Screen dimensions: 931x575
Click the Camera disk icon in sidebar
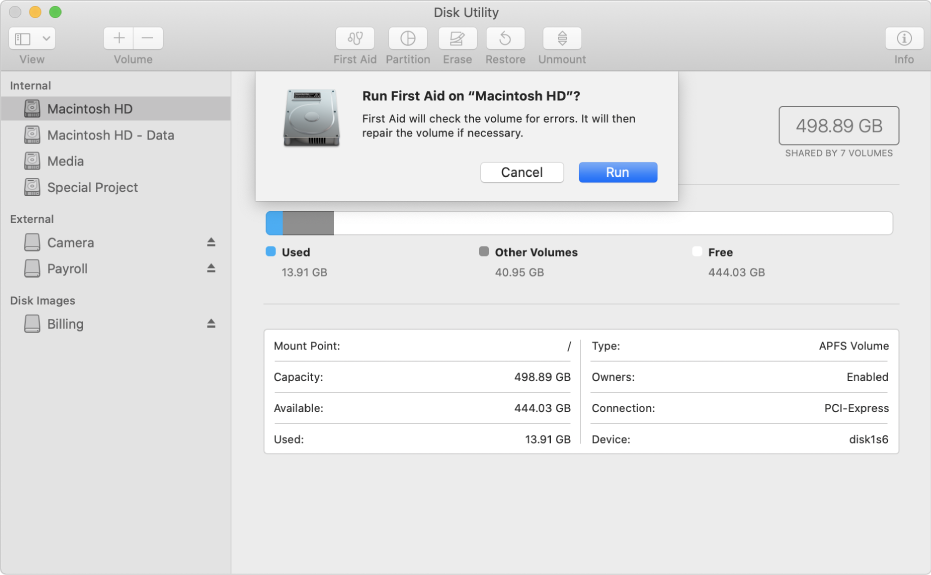pyautogui.click(x=32, y=242)
